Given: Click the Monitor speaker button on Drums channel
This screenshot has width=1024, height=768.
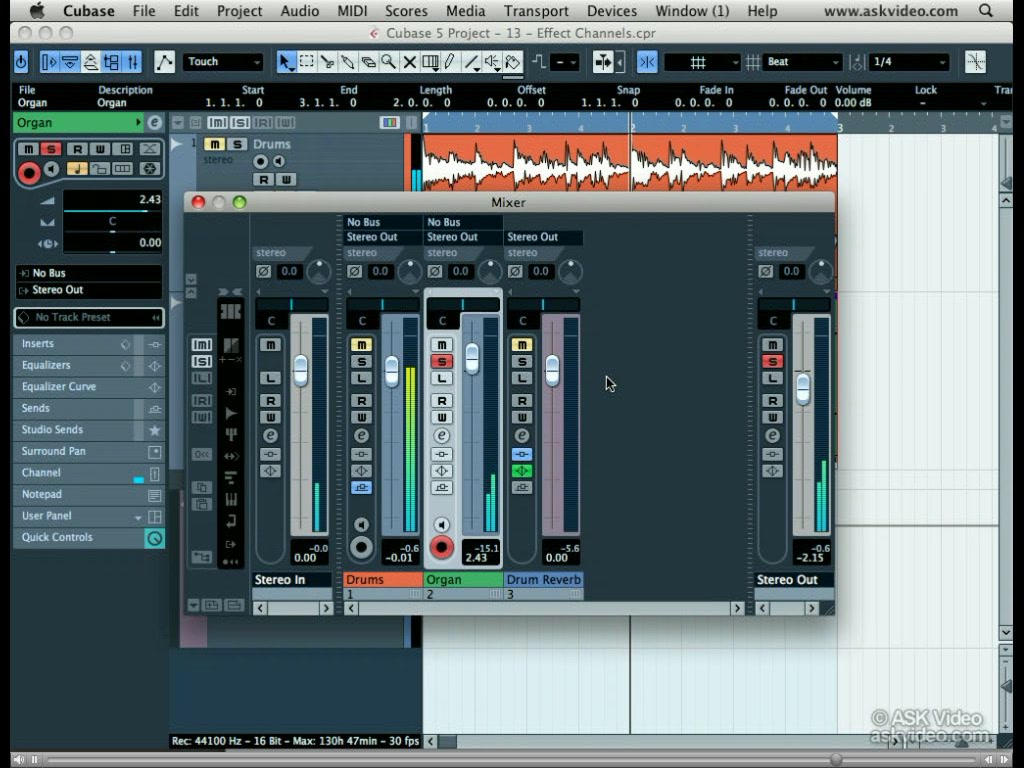Looking at the screenshot, I should point(361,525).
